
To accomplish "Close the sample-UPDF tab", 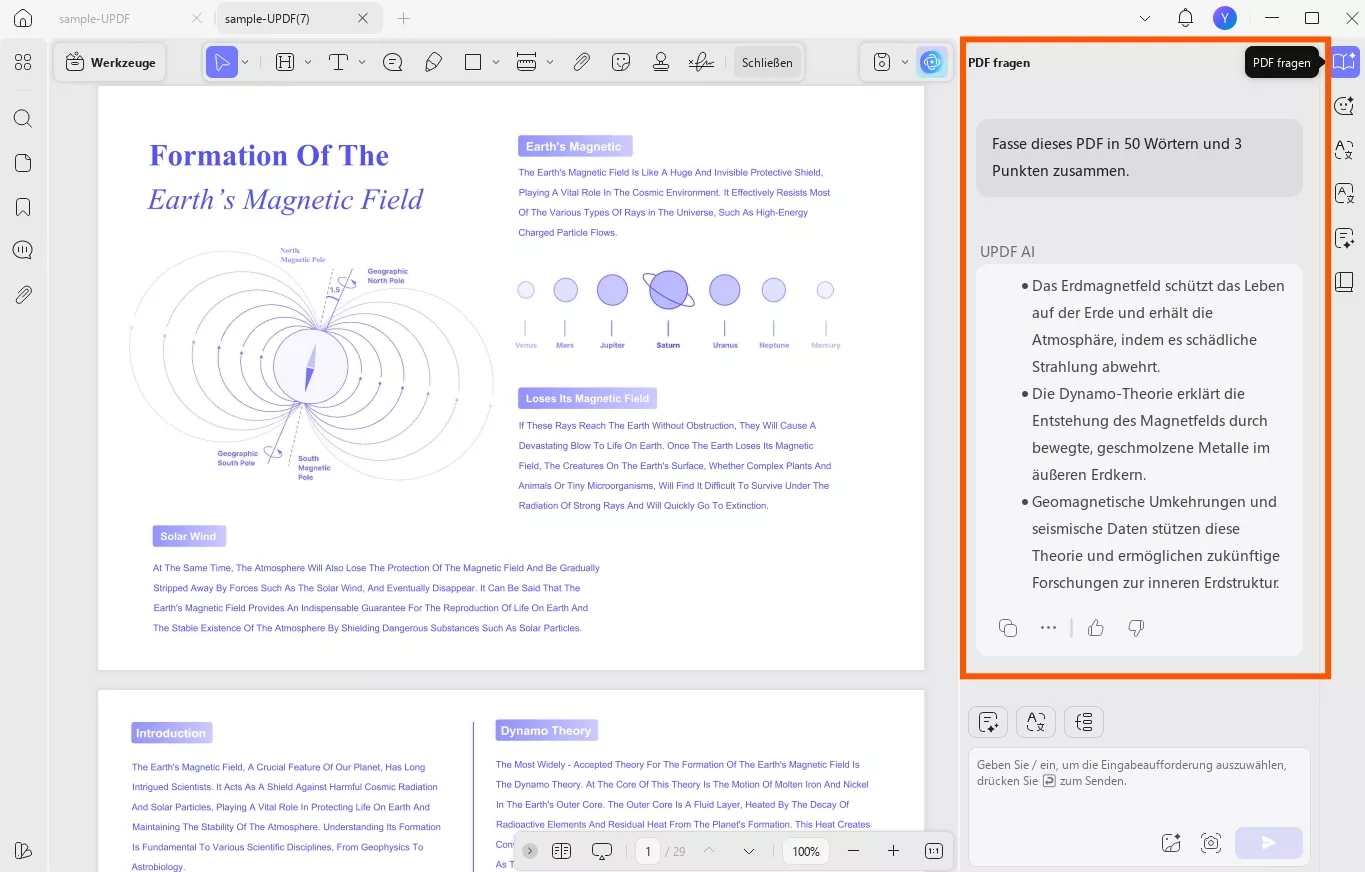I will point(197,18).
